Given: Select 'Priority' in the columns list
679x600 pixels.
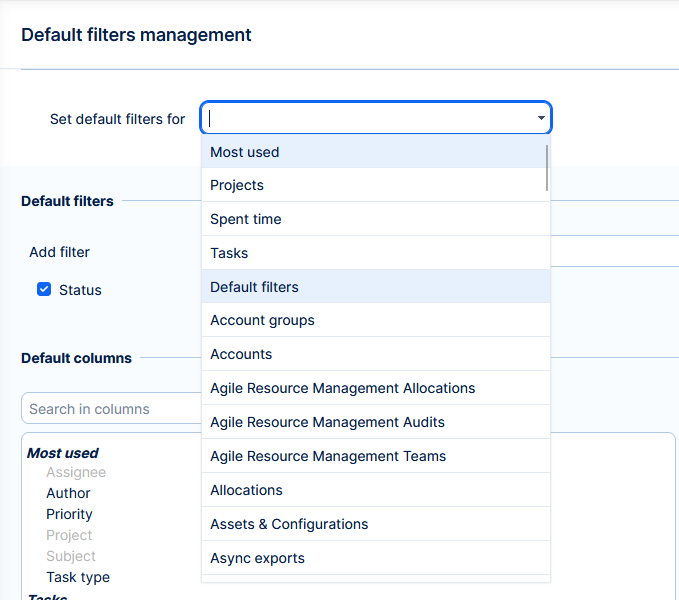Looking at the screenshot, I should coord(69,514).
